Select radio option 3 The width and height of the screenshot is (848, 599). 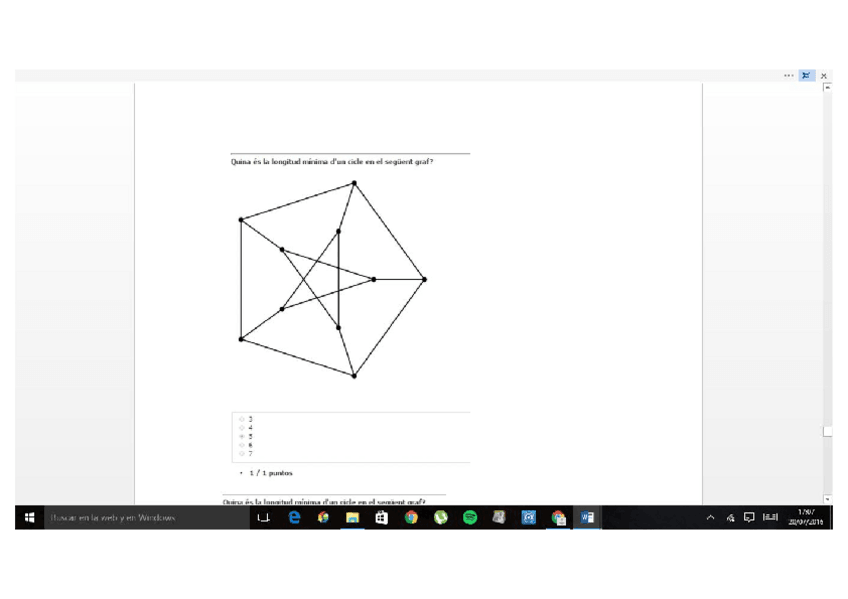[242, 419]
